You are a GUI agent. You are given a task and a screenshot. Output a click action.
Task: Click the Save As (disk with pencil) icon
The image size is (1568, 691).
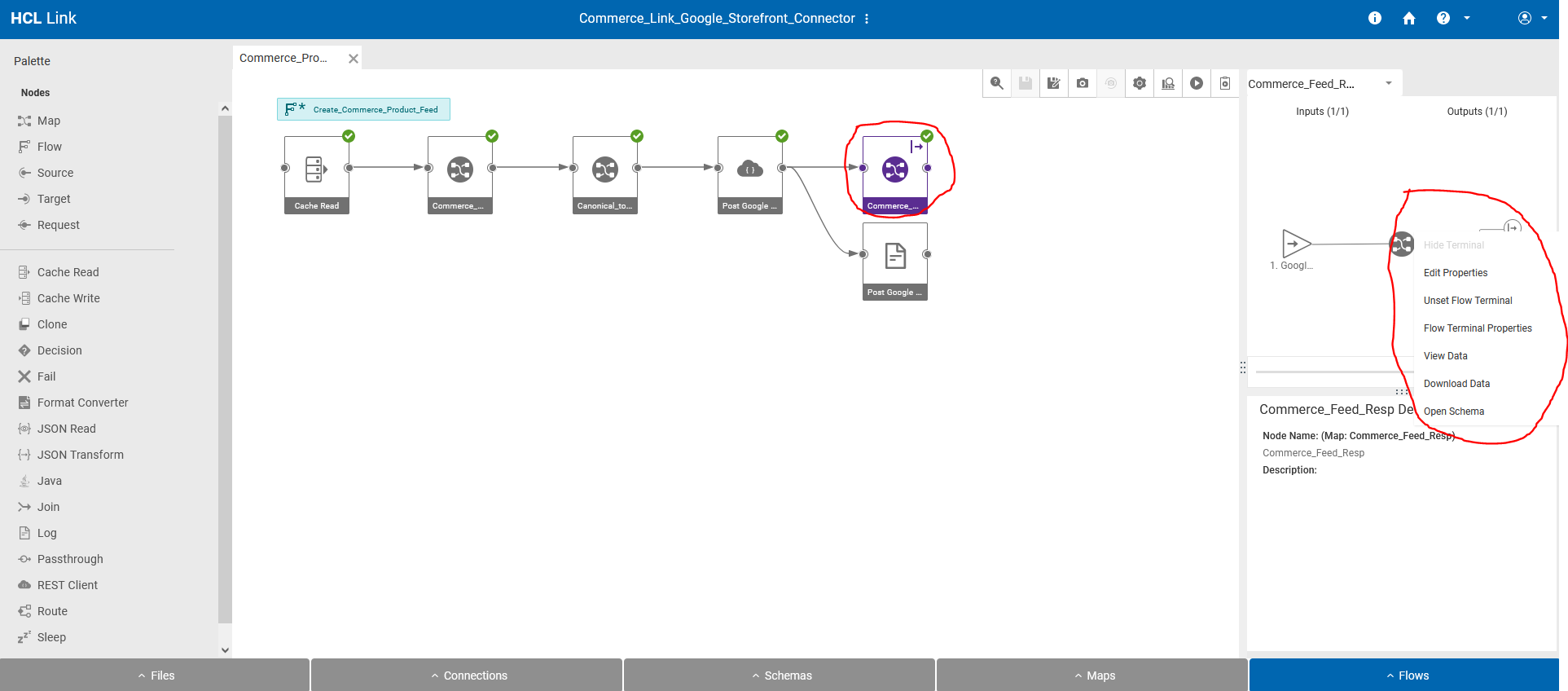[x=1054, y=83]
